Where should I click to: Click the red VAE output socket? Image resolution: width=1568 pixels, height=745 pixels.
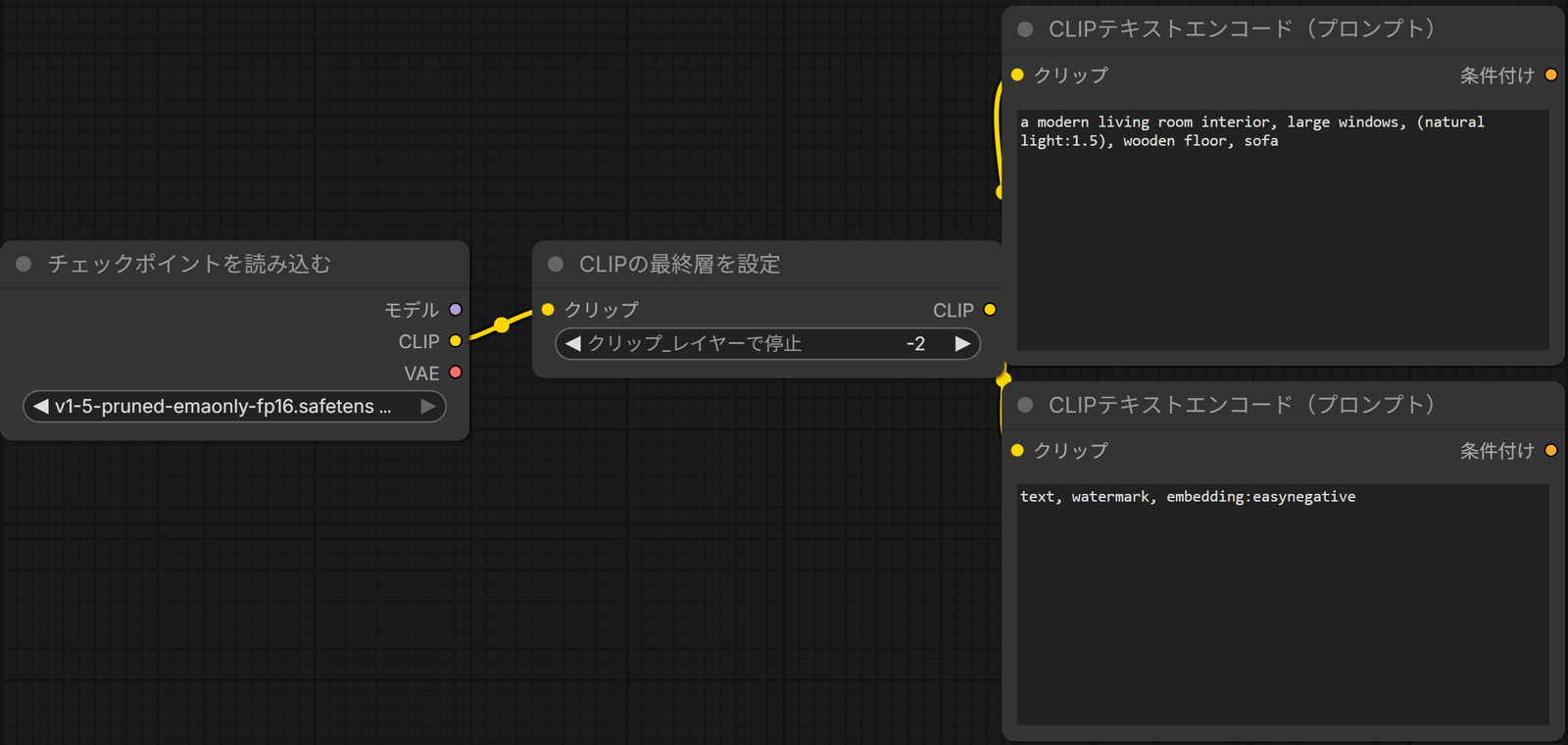click(456, 372)
